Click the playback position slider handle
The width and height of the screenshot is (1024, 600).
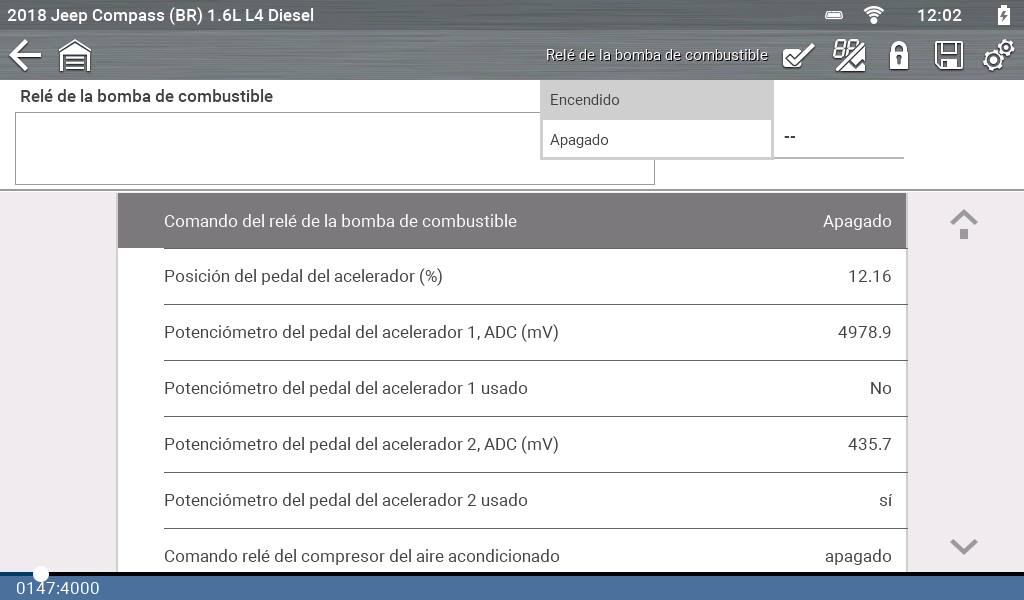(41, 574)
